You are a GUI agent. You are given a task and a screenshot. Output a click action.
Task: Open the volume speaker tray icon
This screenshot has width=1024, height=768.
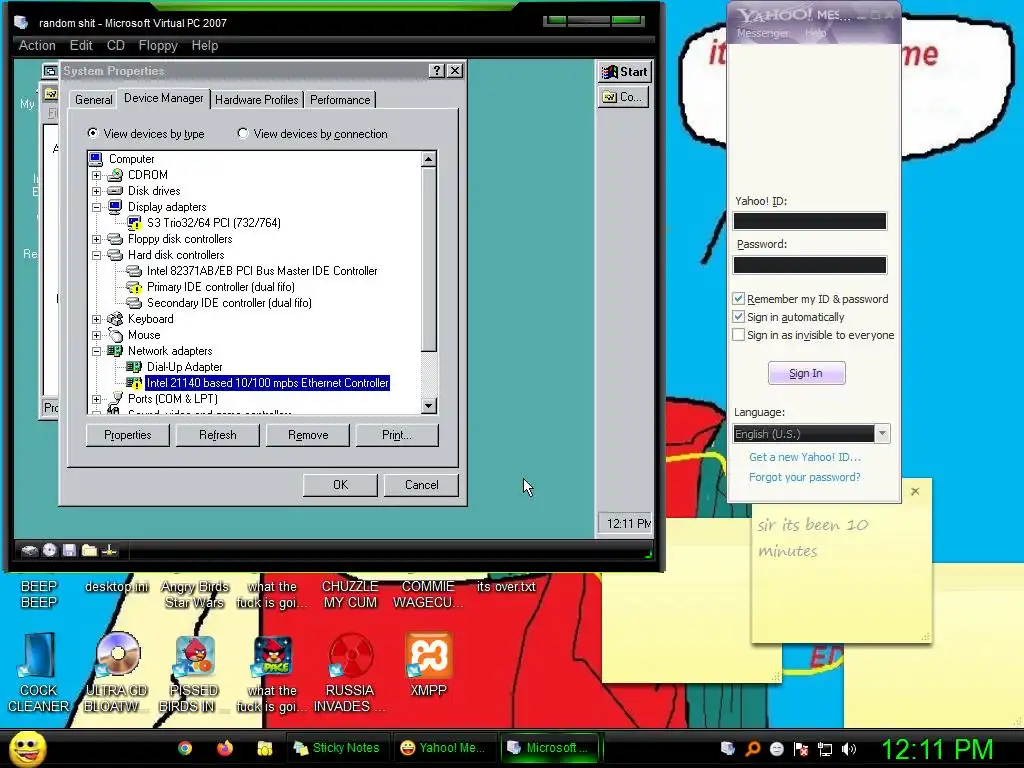(x=849, y=748)
